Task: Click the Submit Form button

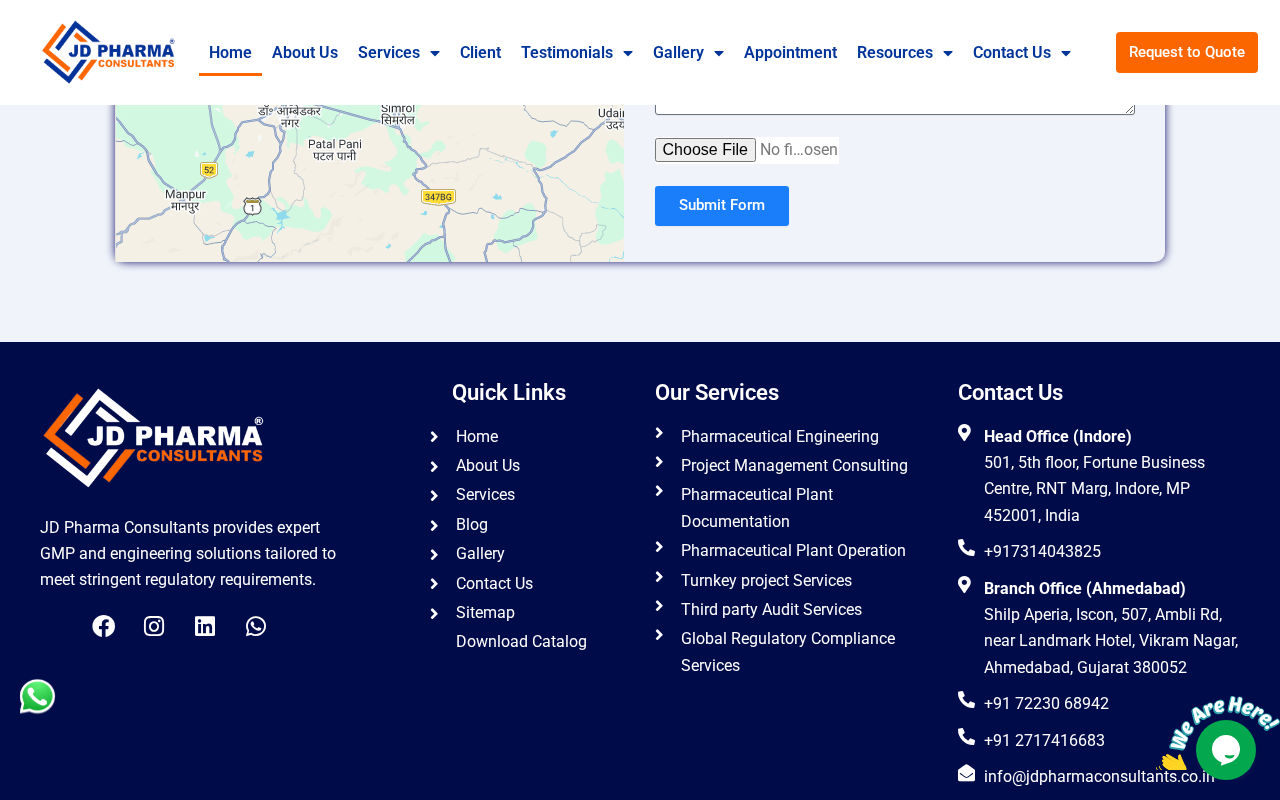Action: click(721, 206)
